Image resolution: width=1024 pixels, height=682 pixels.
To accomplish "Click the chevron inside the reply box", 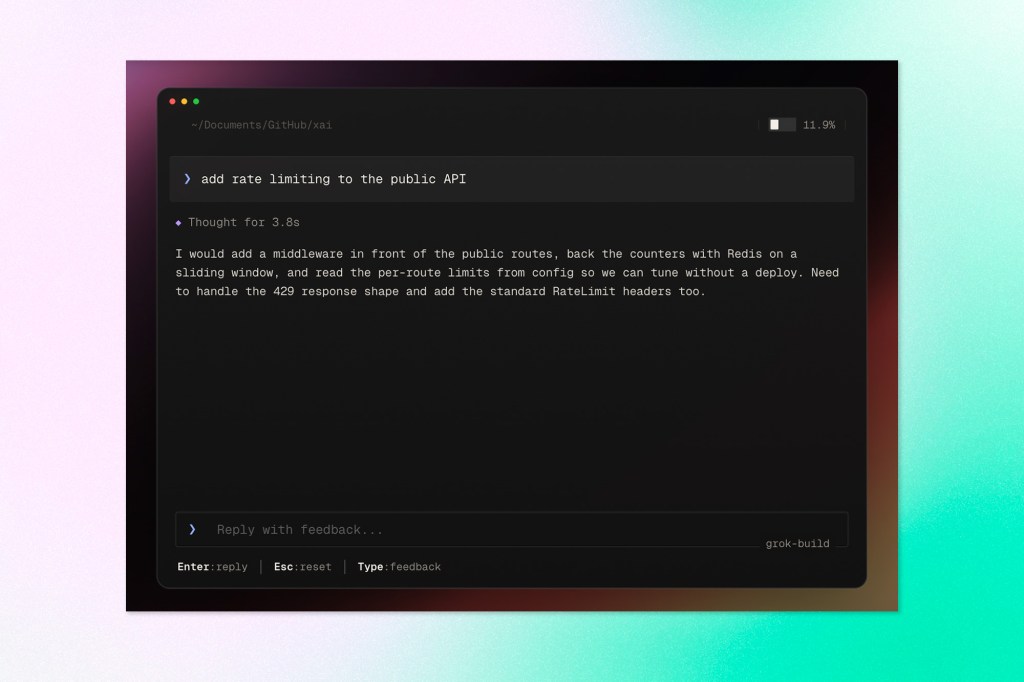I will [192, 529].
